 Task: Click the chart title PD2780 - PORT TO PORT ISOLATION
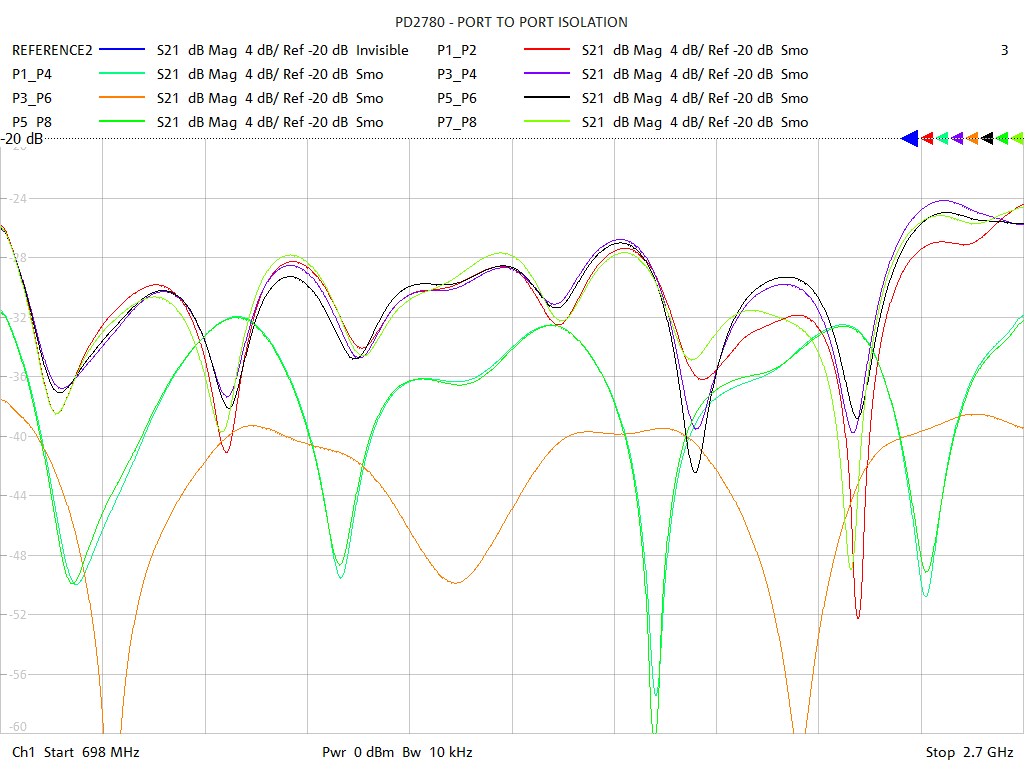[x=511, y=22]
